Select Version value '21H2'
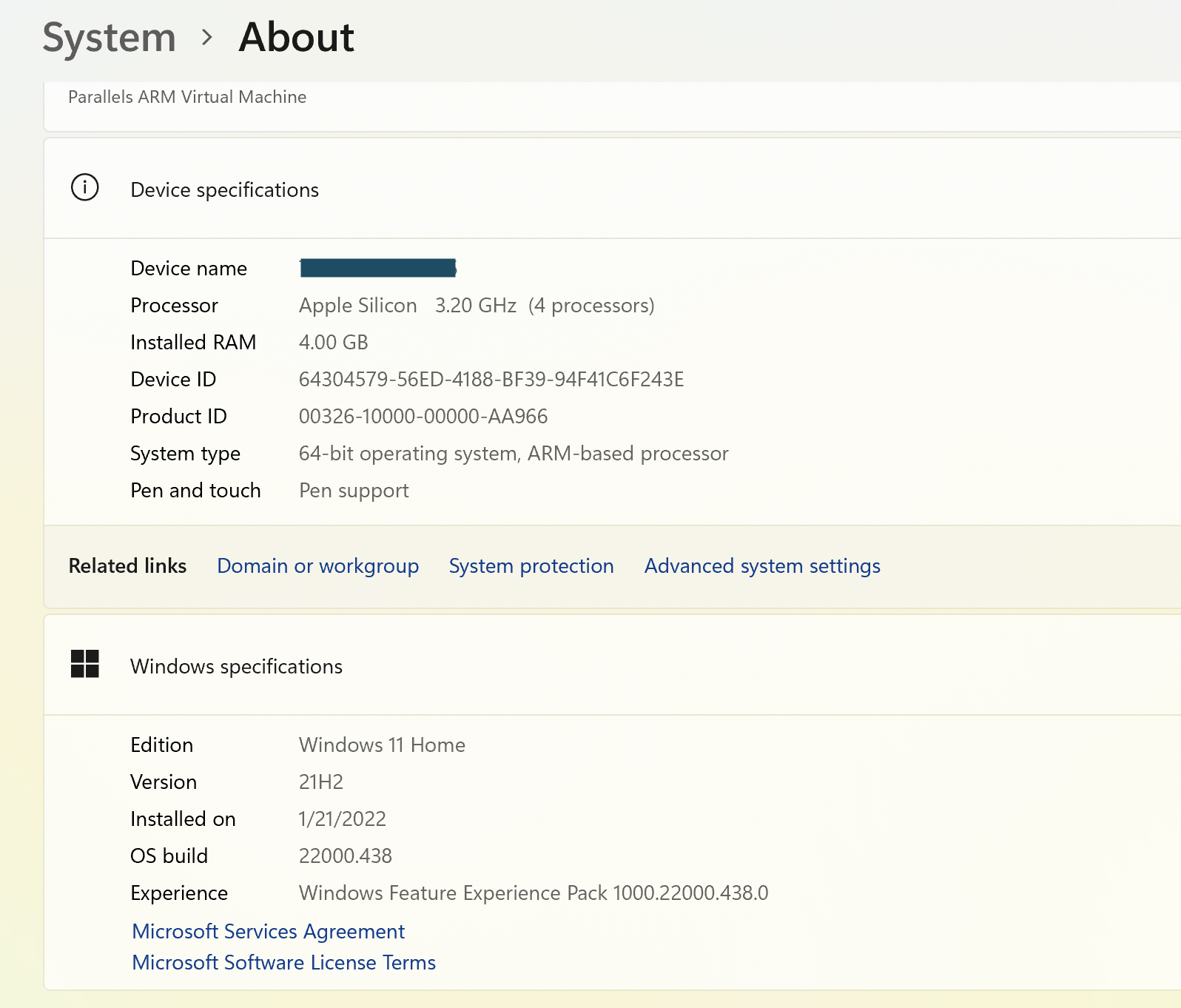 [x=321, y=782]
